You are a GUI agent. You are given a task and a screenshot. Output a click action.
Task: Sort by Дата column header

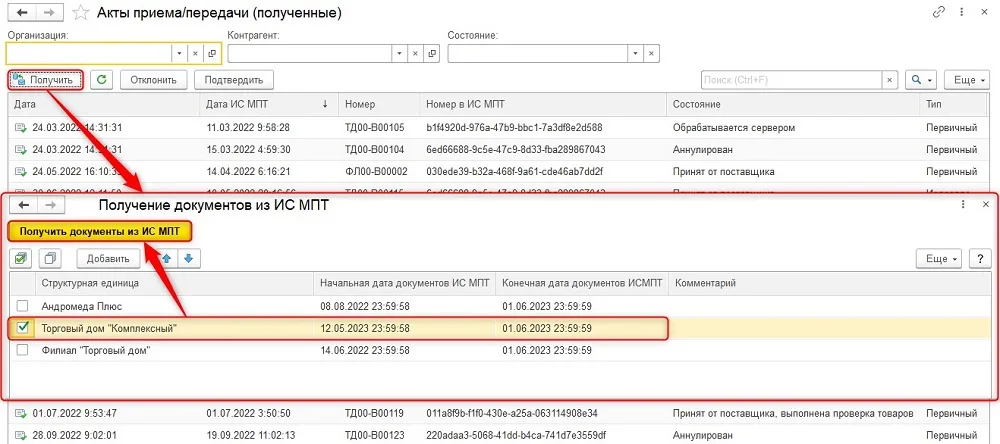tap(104, 104)
